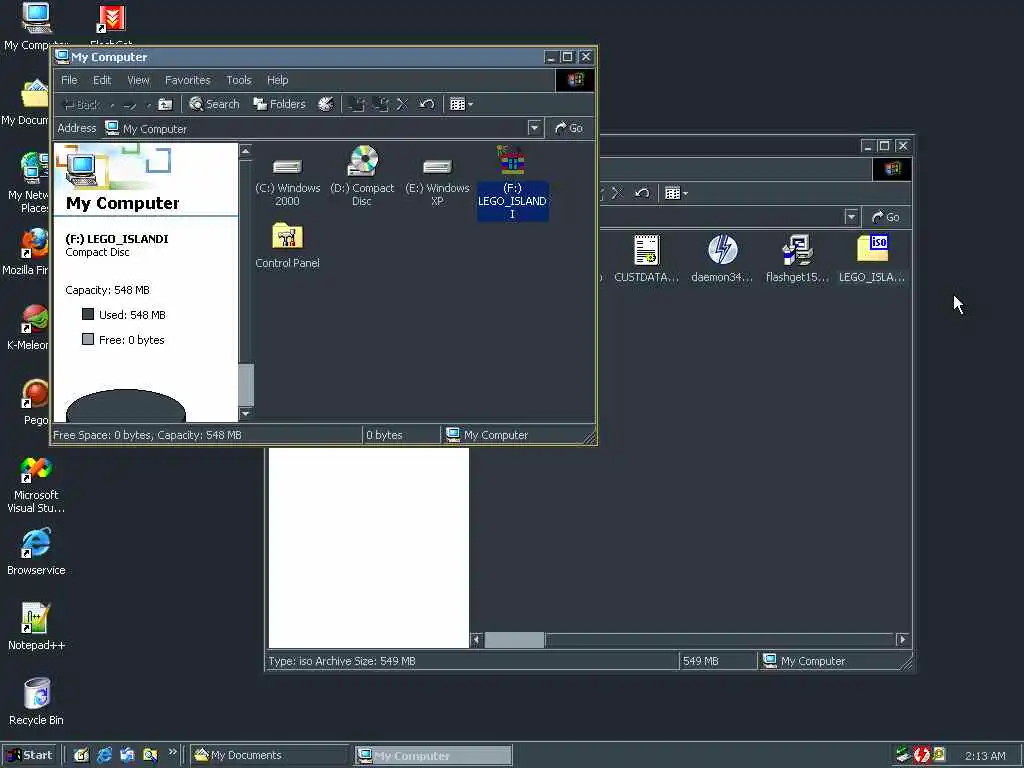
Task: Click the Go button in My Computer
Action: 569,128
